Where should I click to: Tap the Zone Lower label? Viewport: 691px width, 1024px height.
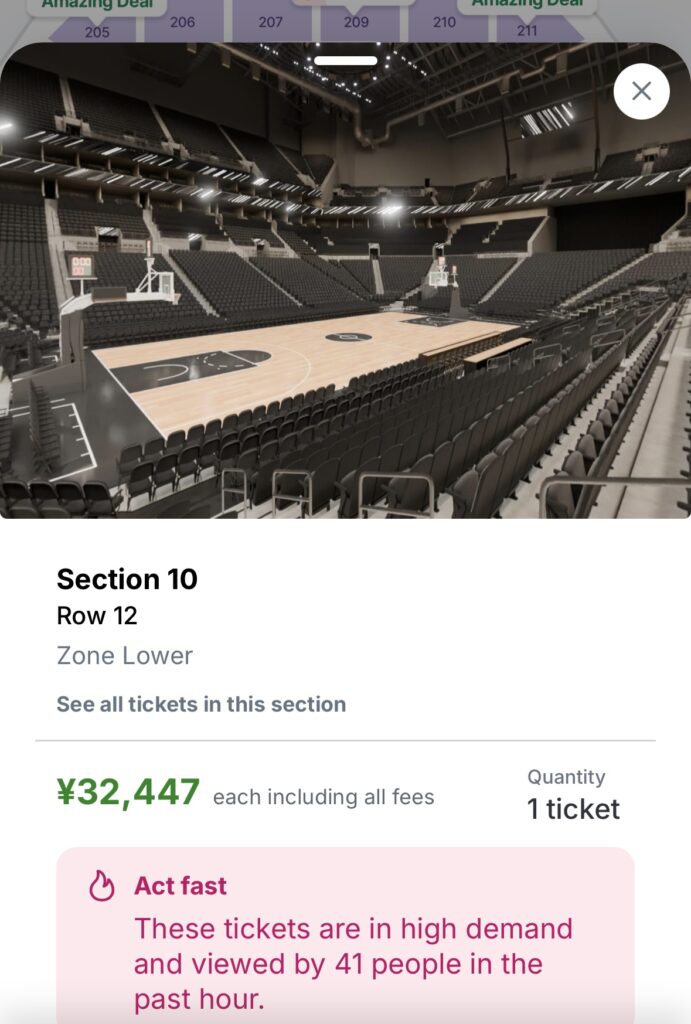click(124, 656)
